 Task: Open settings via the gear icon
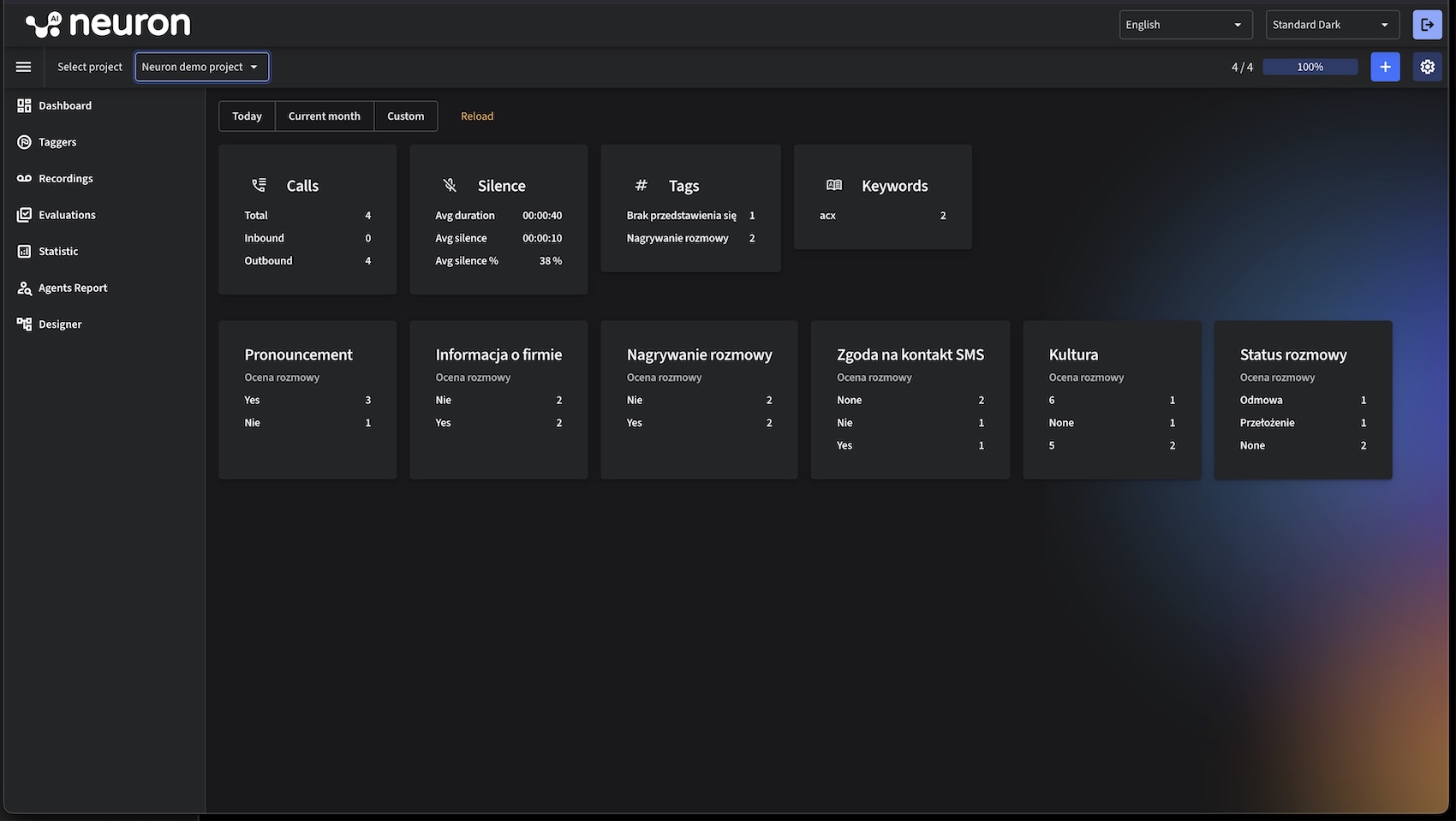coord(1427,67)
